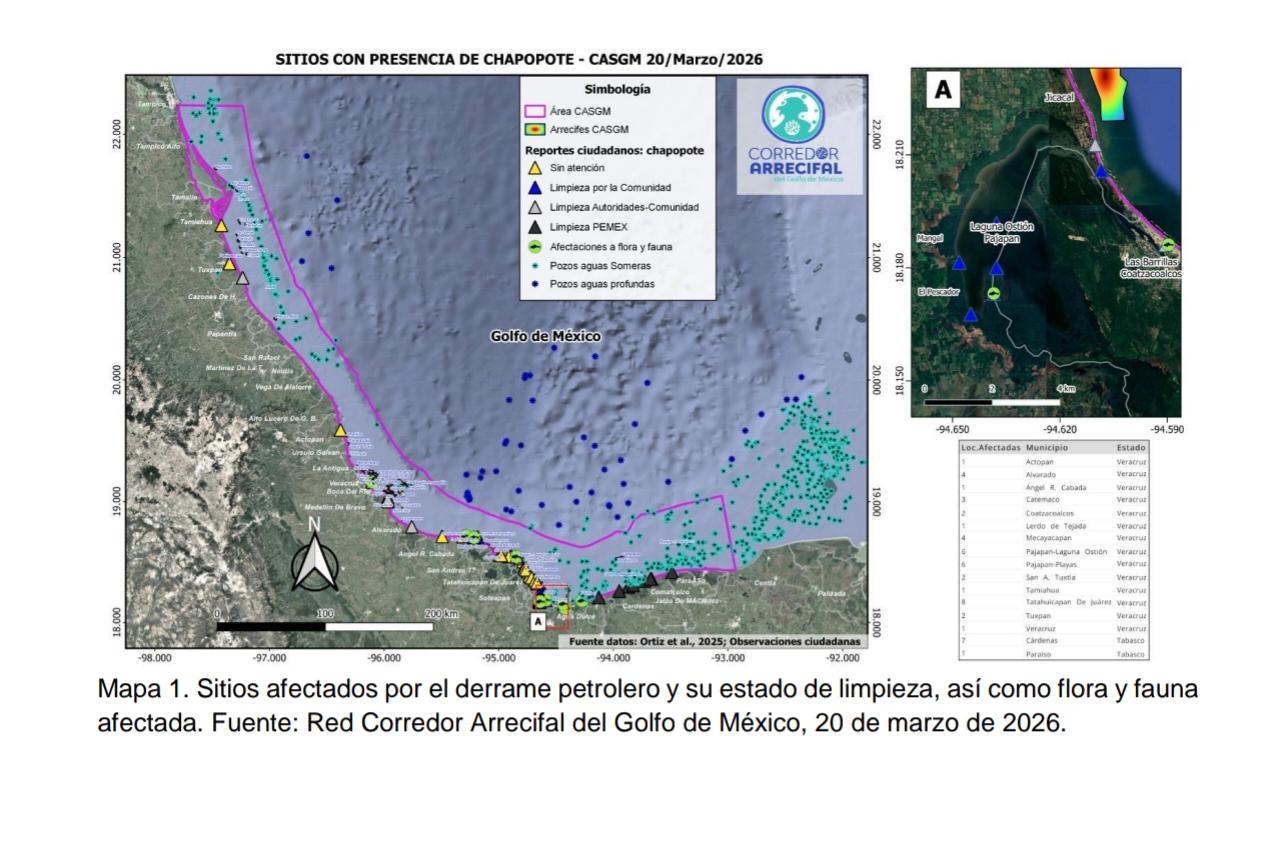The height and width of the screenshot is (859, 1264).
Task: Select the 'Estado' table column header
Action: (1131, 447)
